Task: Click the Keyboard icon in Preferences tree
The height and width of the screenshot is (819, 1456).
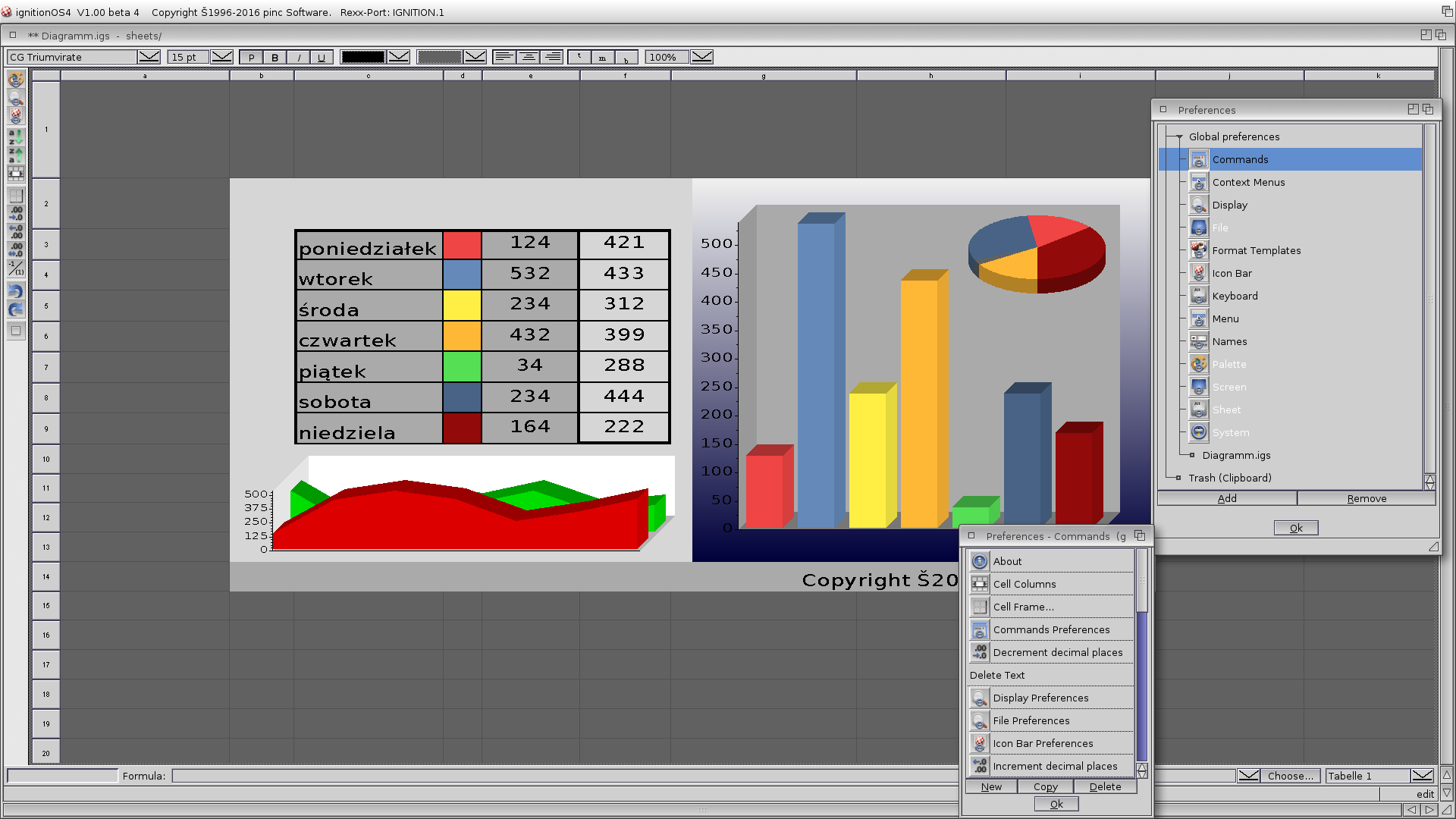Action: pyautogui.click(x=1199, y=296)
